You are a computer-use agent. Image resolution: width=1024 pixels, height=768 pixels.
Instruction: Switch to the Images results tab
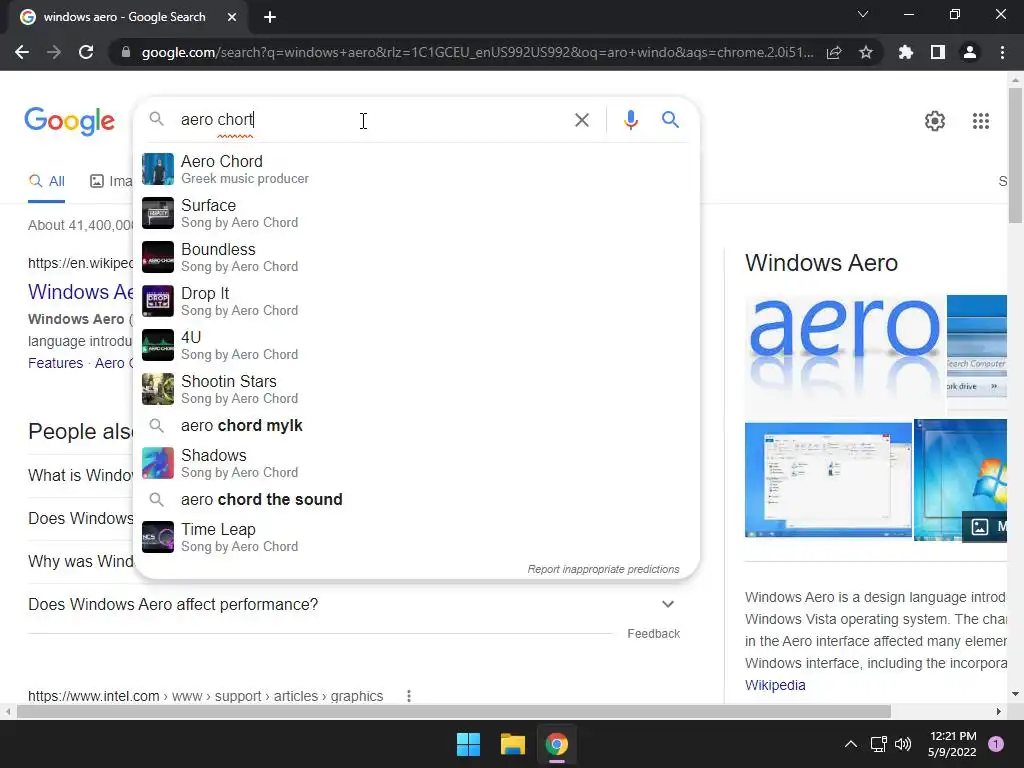point(111,182)
